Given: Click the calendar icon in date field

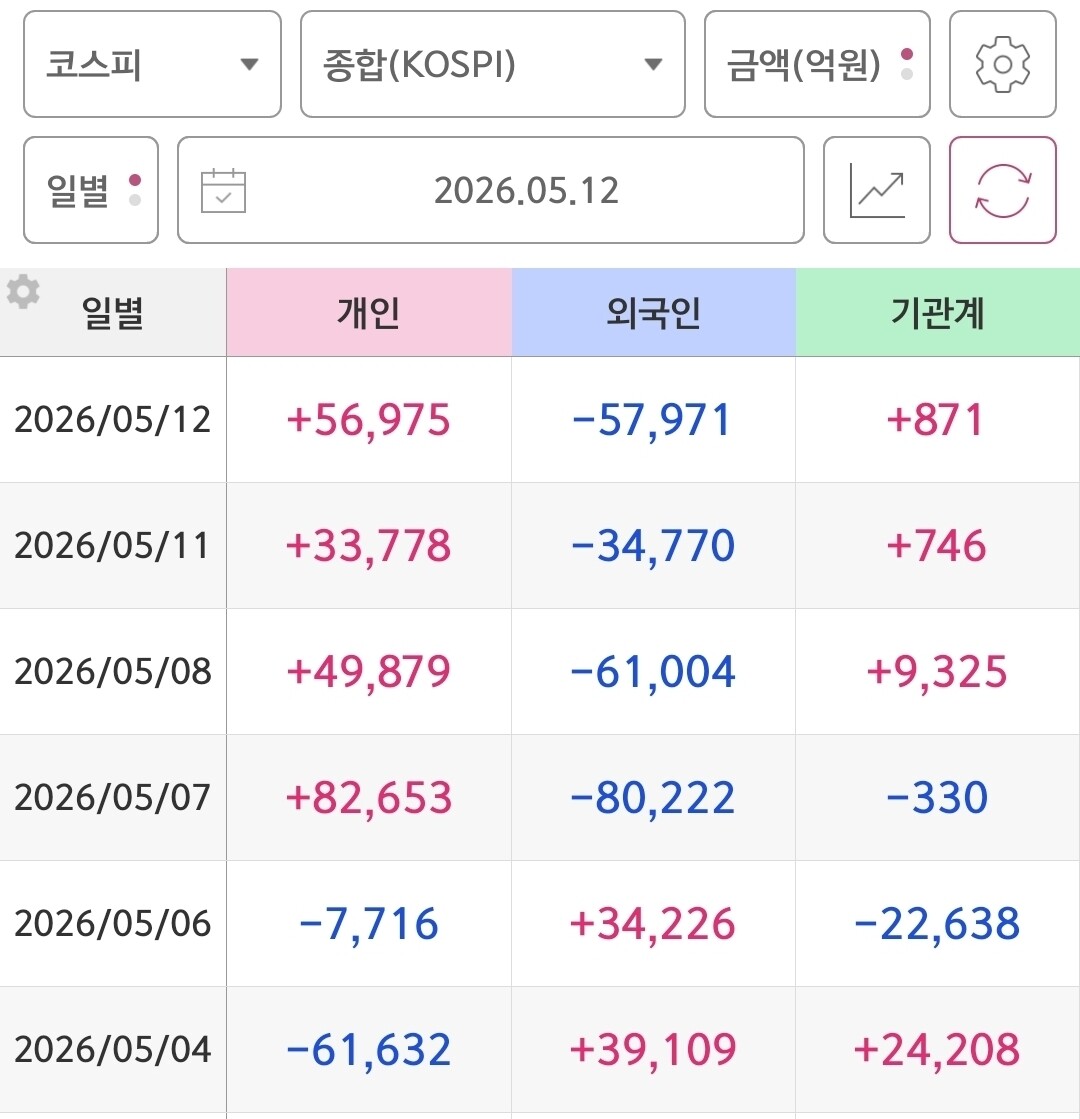Looking at the screenshot, I should (223, 191).
